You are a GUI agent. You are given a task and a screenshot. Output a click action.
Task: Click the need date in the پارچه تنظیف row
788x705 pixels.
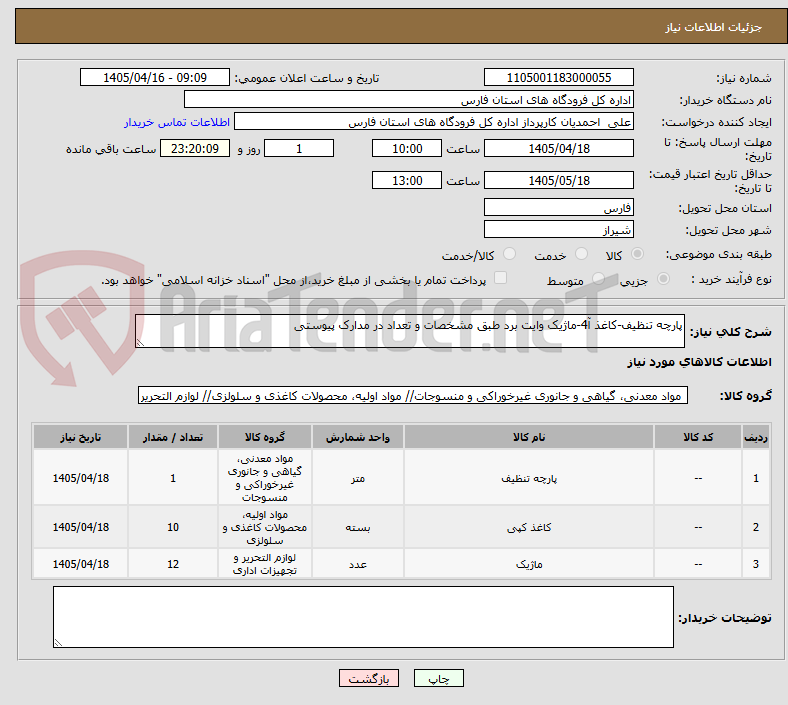[x=80, y=478]
